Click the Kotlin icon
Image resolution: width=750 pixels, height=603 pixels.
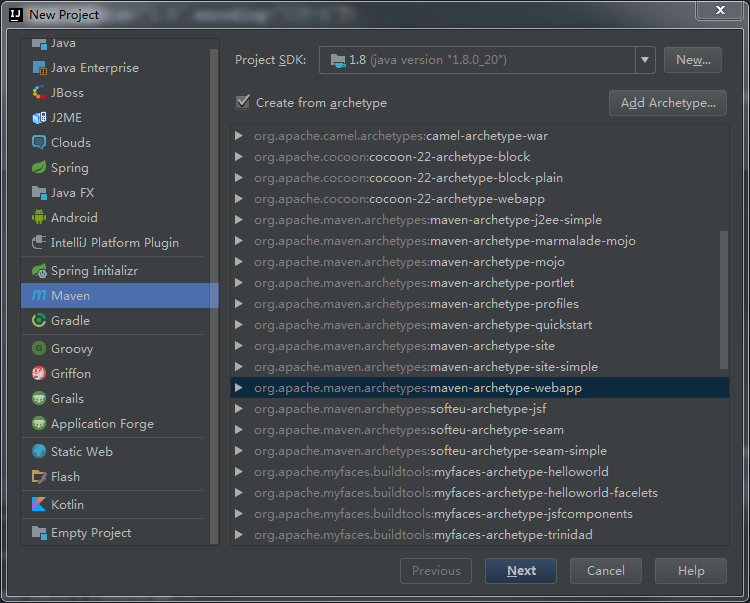[x=39, y=504]
